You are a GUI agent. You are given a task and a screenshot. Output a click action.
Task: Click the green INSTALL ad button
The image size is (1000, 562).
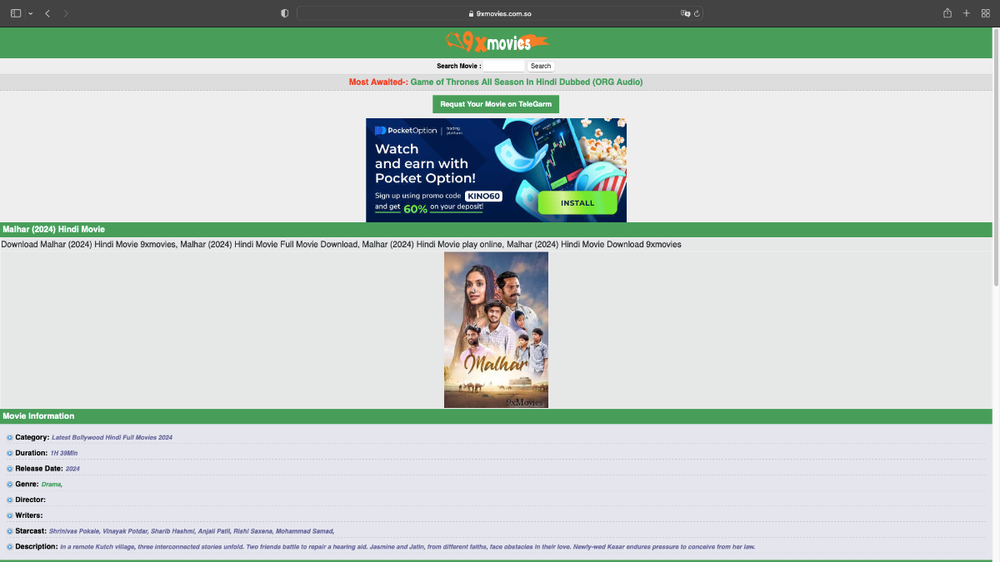tap(577, 203)
